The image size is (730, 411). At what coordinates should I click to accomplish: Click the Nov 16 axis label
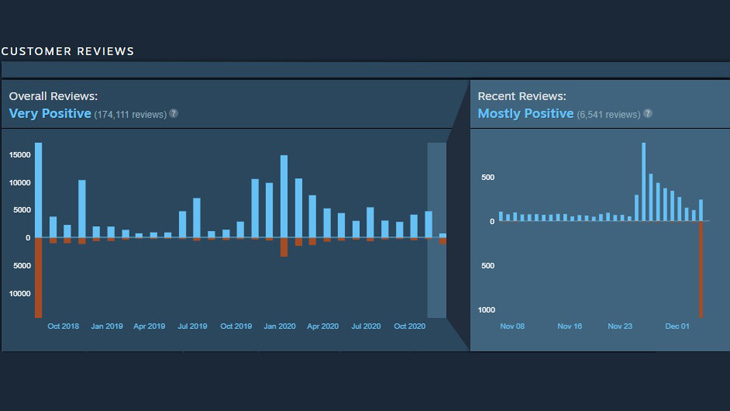point(570,326)
